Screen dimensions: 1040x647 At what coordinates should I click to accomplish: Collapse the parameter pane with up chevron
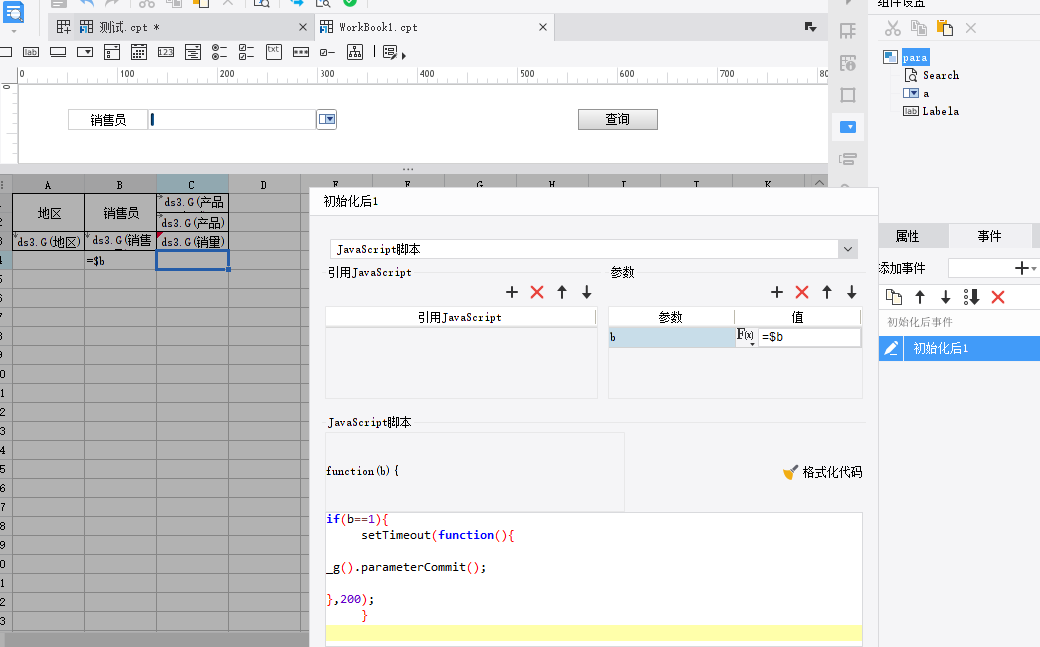click(819, 182)
